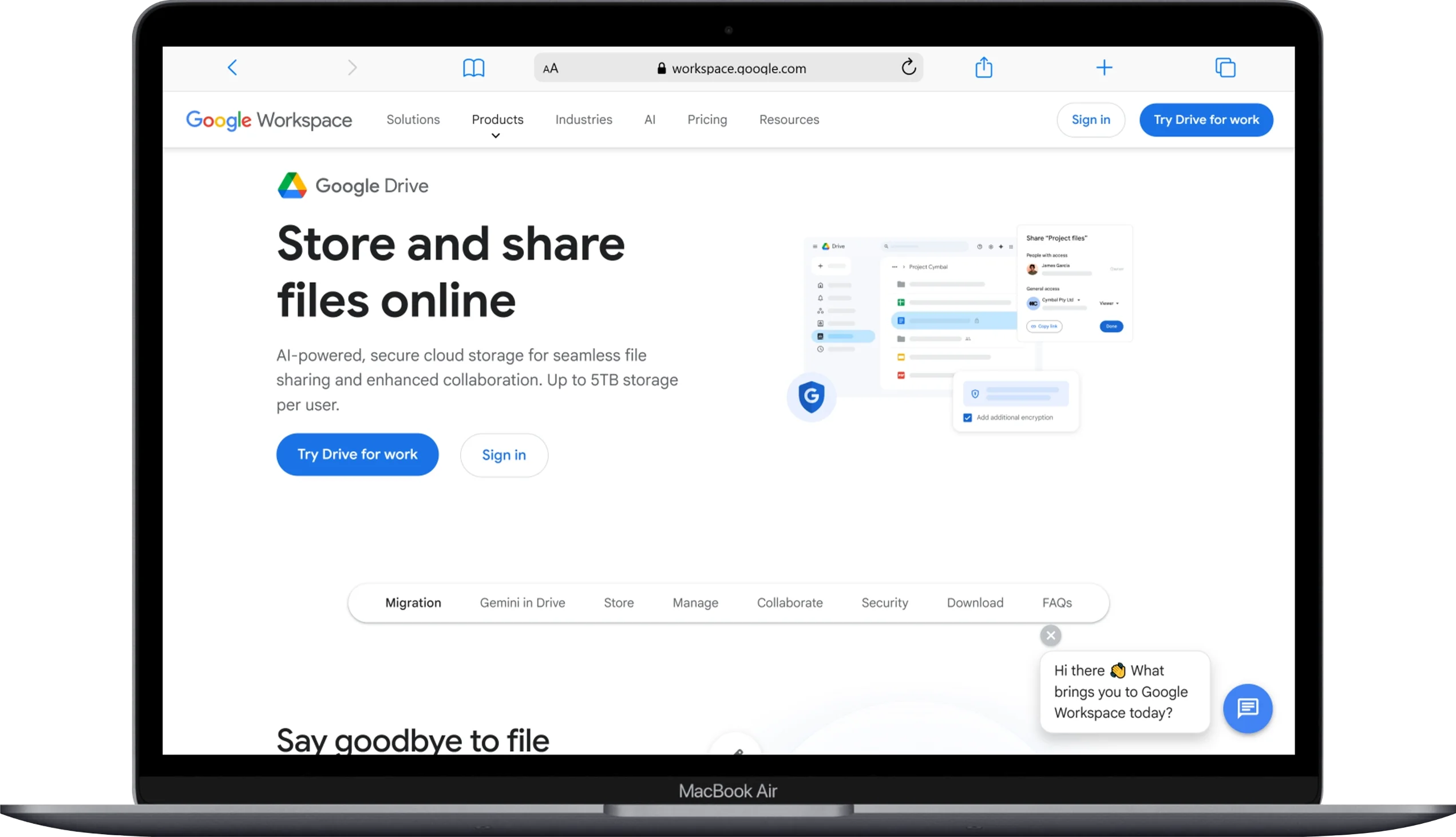1456x837 pixels.
Task: Click the Google Workspace logo
Action: tap(269, 120)
